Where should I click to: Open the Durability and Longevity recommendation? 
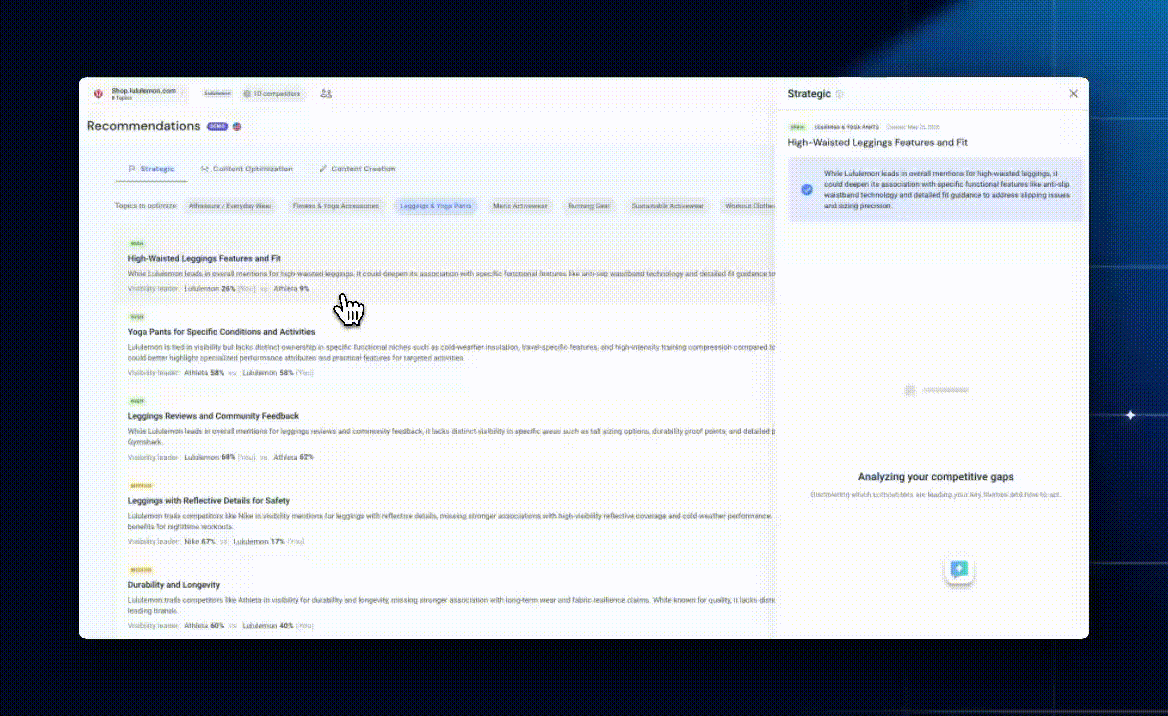174,586
